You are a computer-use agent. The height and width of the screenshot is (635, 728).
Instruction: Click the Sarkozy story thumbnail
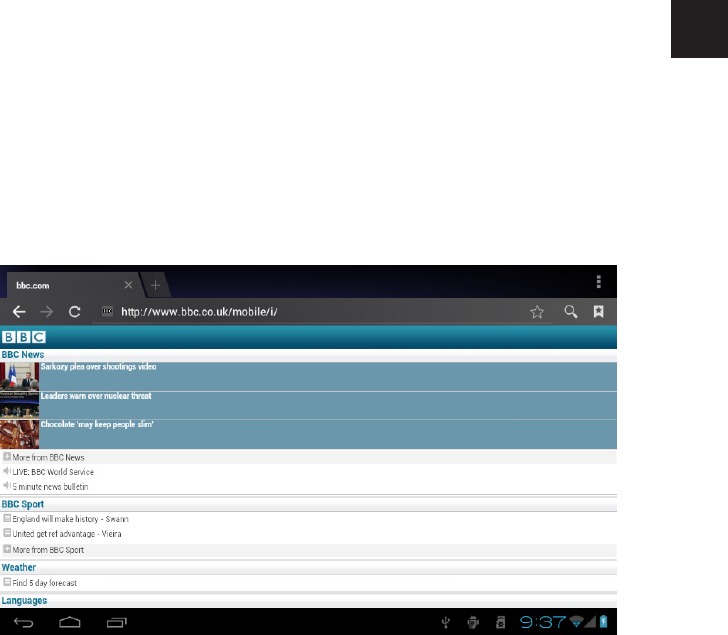(20, 376)
